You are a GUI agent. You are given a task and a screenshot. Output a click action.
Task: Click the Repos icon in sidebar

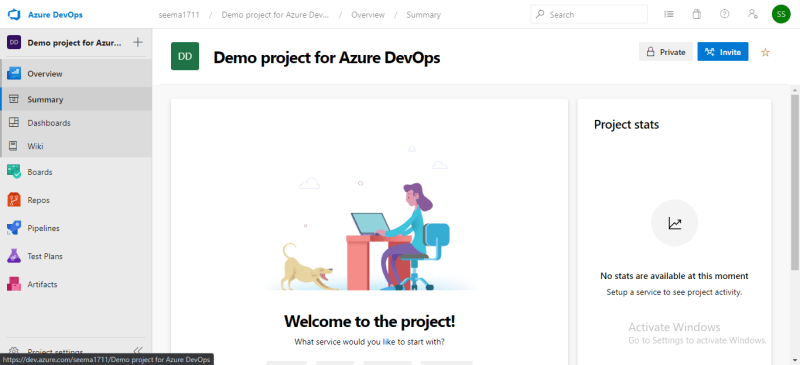click(14, 200)
